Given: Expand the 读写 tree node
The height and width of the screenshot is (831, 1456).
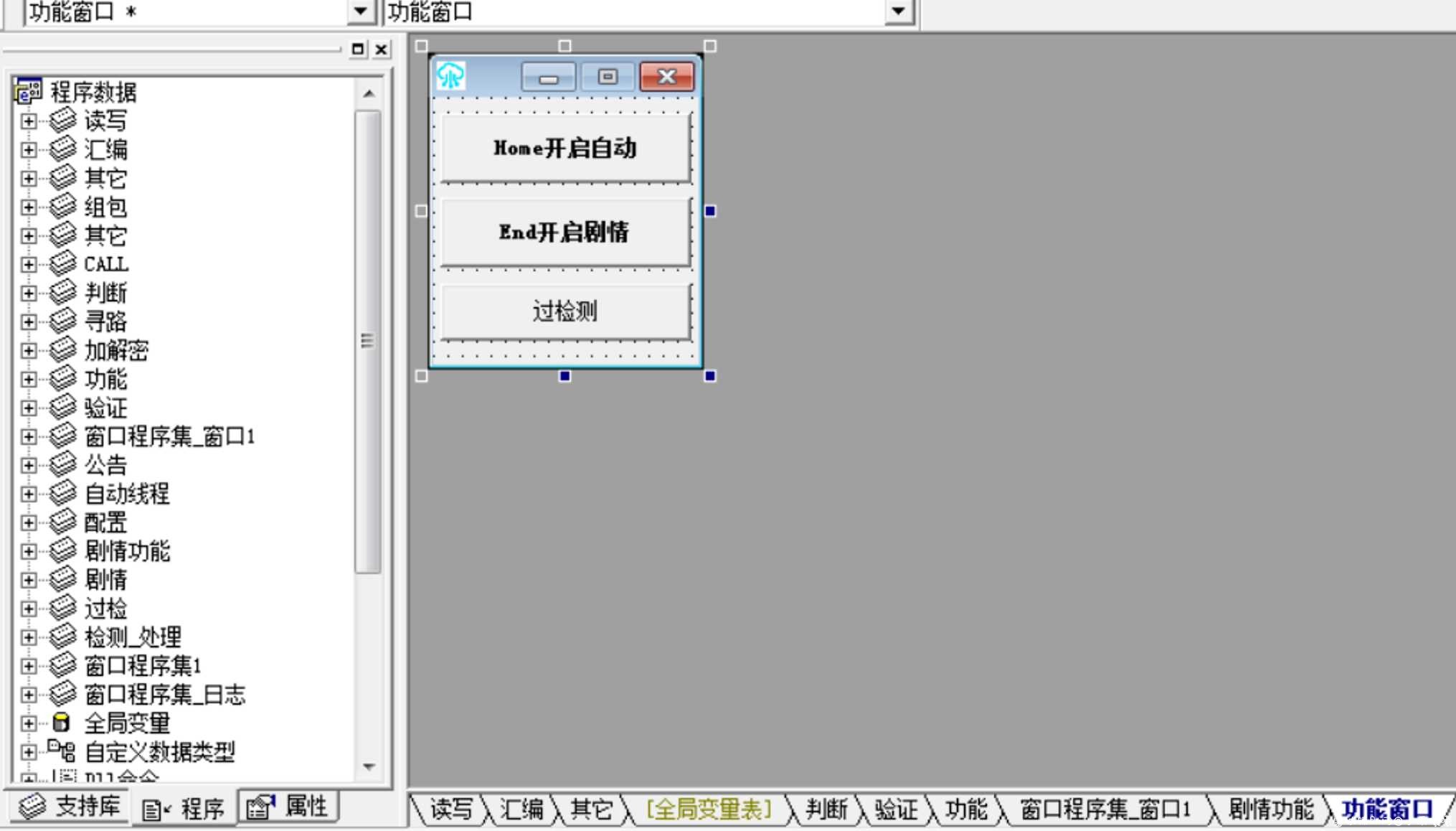Looking at the screenshot, I should click(x=29, y=121).
